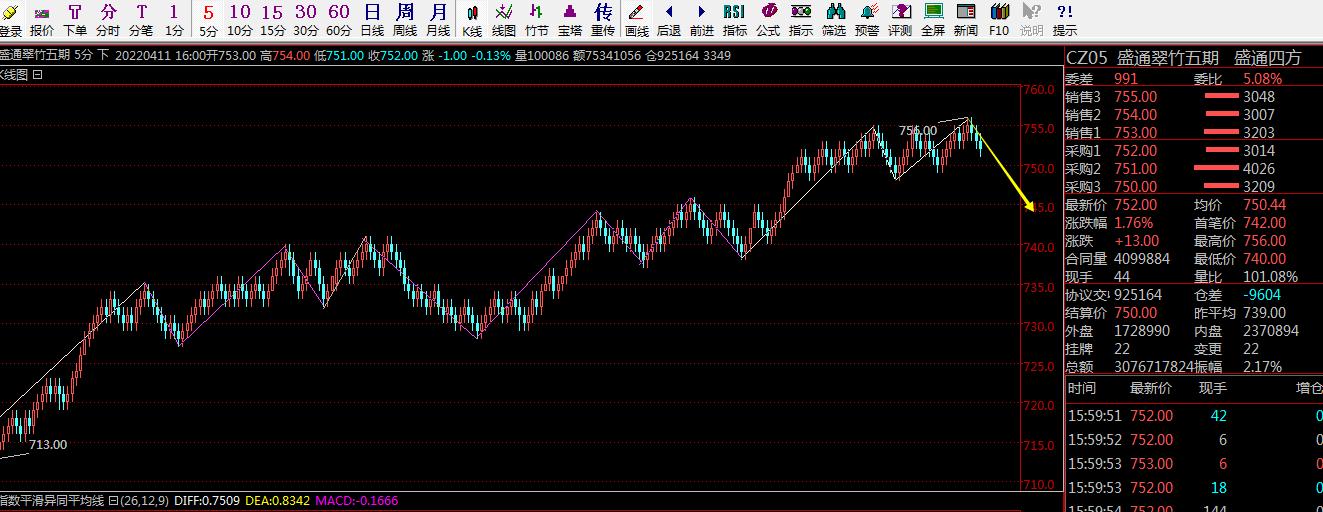
Task: Switch to 竹节 bar chart style
Action: click(537, 18)
